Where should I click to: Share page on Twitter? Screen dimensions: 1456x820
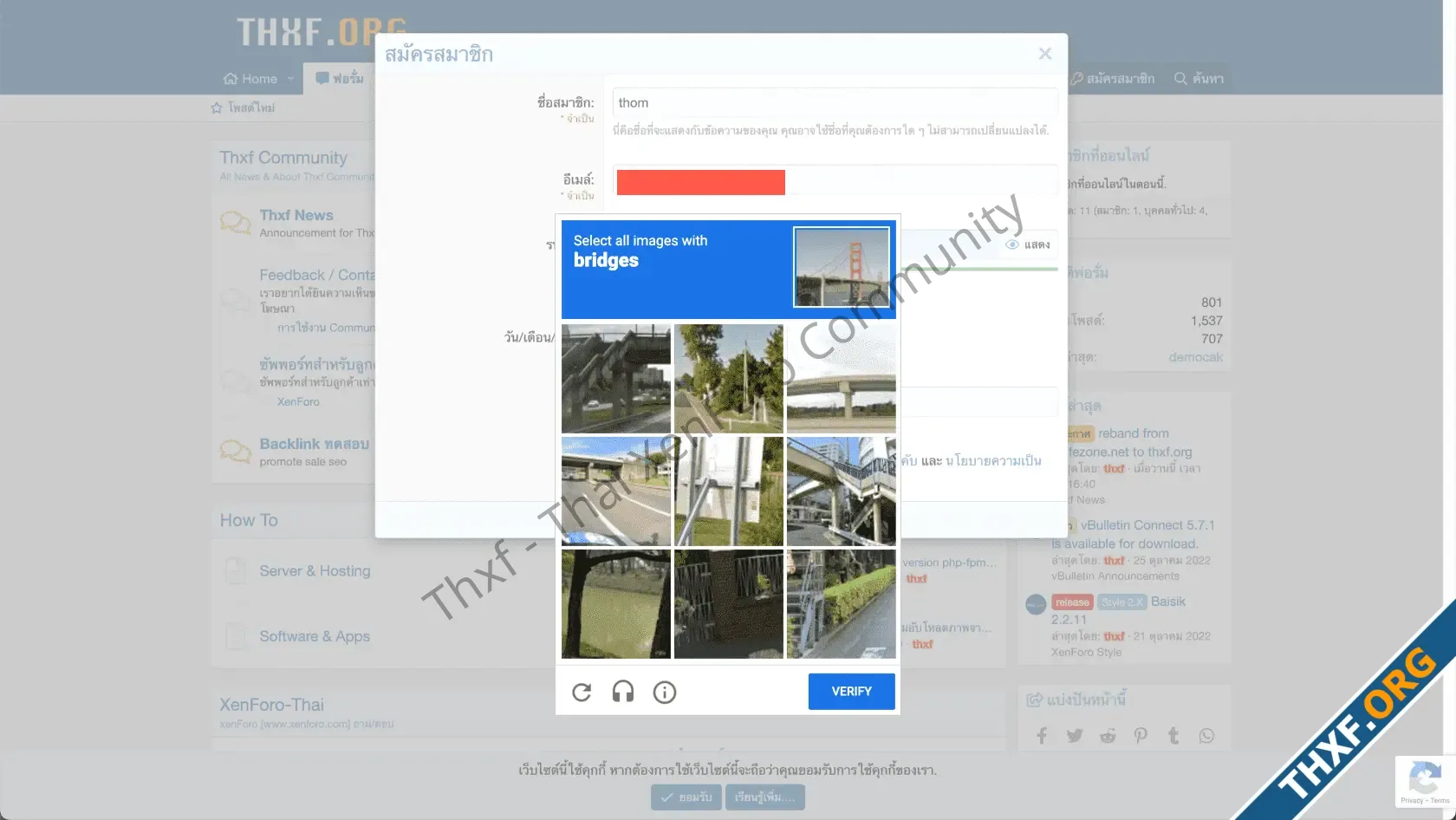point(1075,736)
